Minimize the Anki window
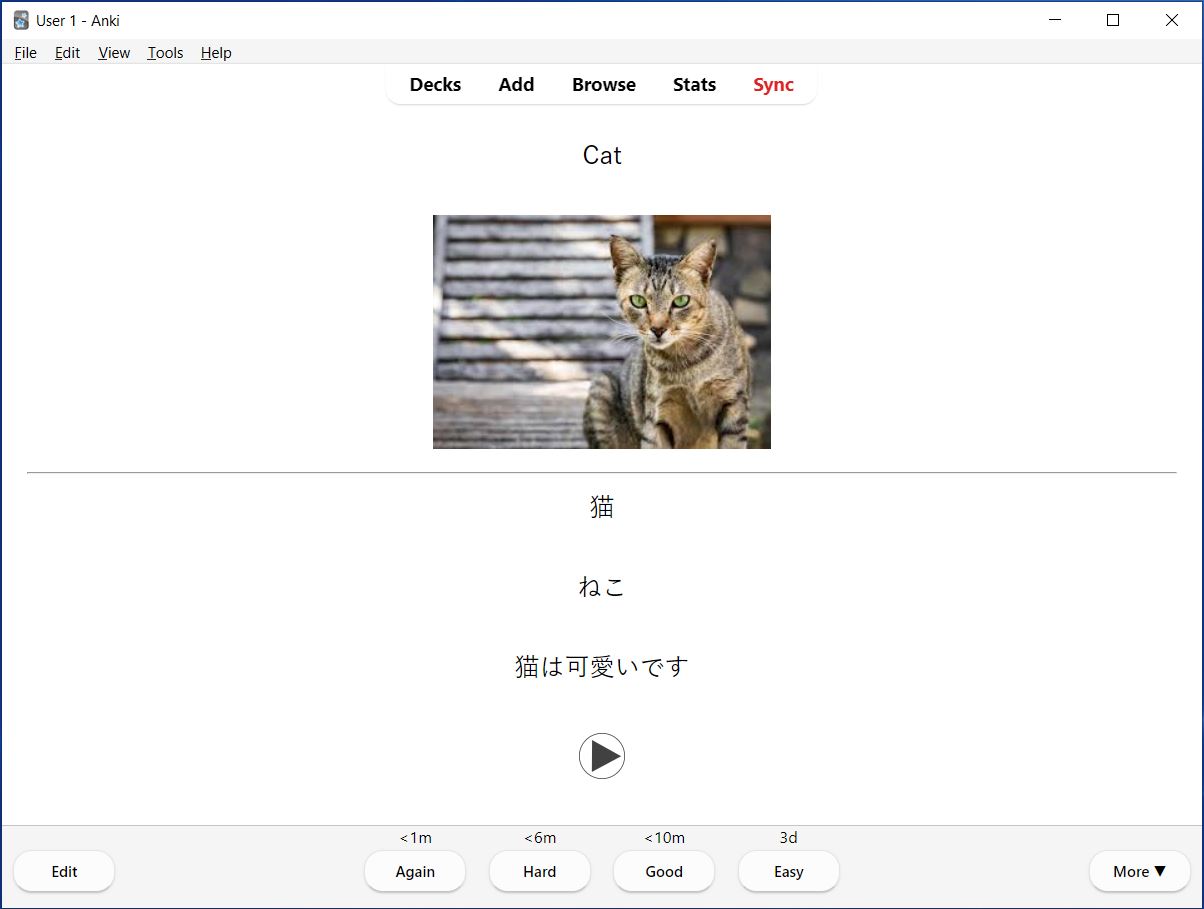This screenshot has height=909, width=1204. (1053, 20)
